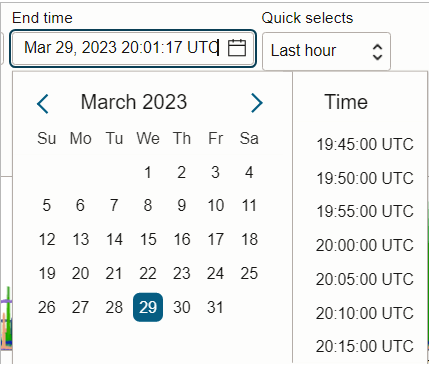Screen dimensions: 429x365
Task: Choose 20:00:00 UTC time option
Action: click(365, 245)
